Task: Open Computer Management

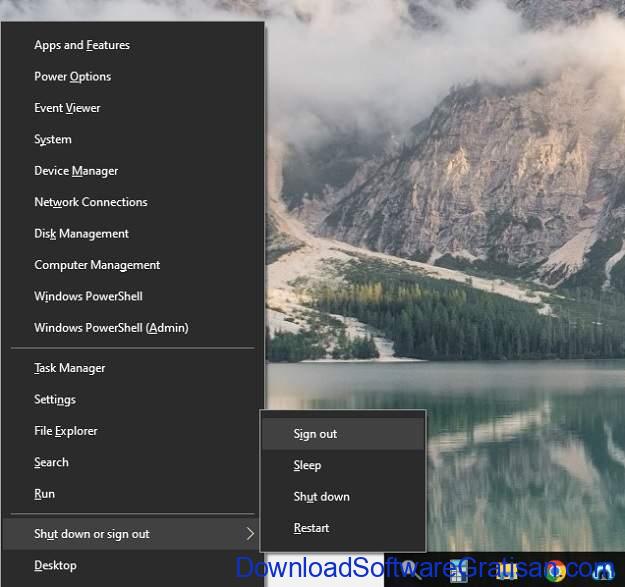Action: (132, 265)
